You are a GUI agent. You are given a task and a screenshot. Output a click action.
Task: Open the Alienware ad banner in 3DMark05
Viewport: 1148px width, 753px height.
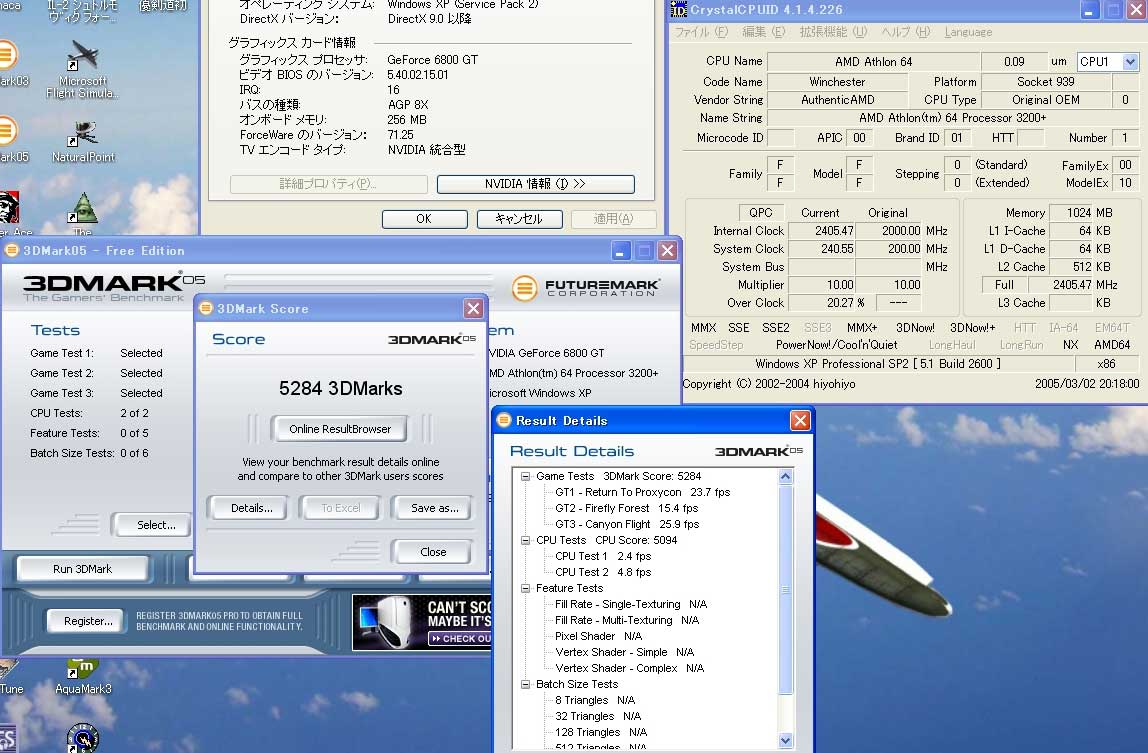tap(422, 623)
